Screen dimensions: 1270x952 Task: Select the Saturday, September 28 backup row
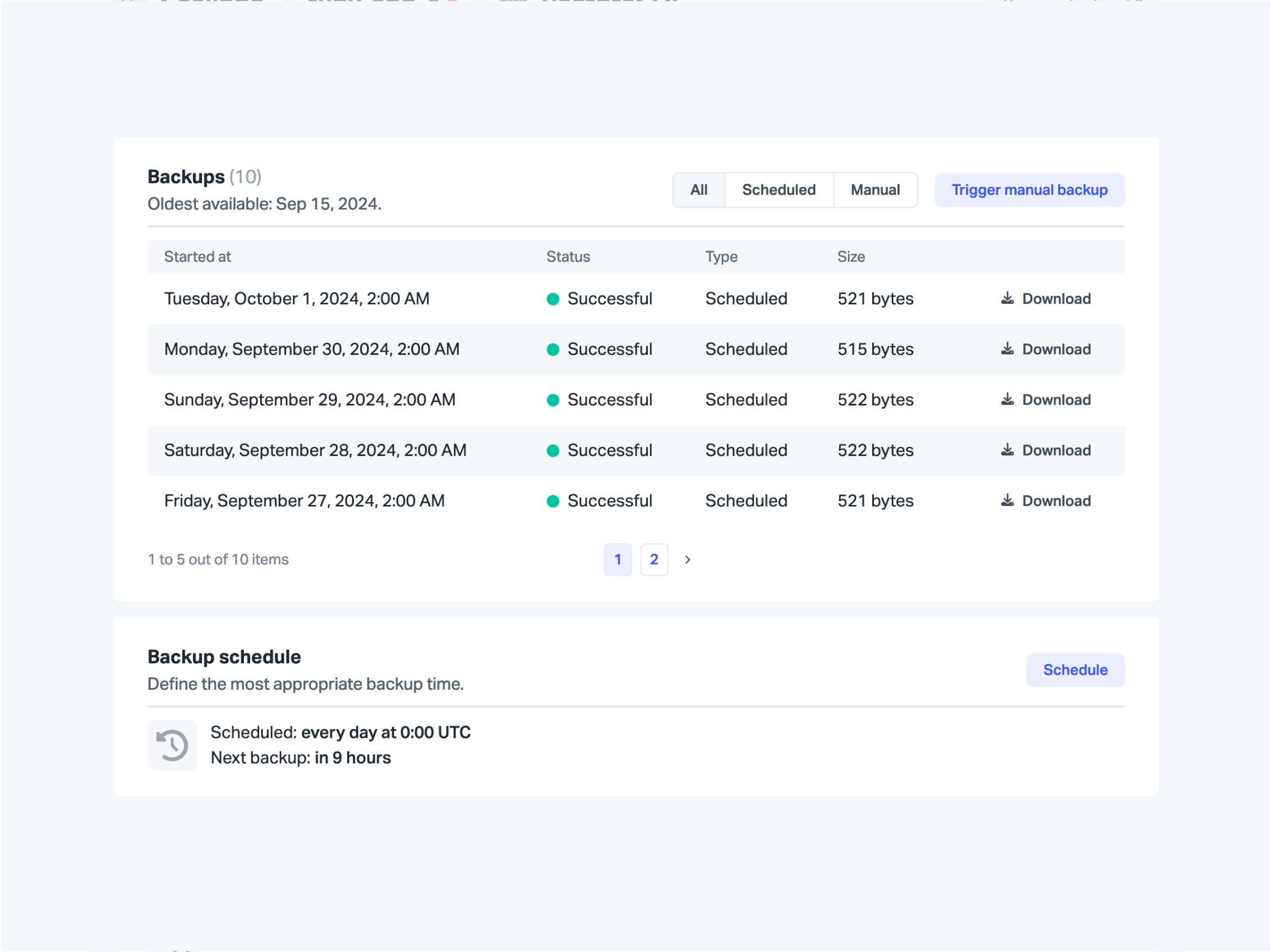315,450
